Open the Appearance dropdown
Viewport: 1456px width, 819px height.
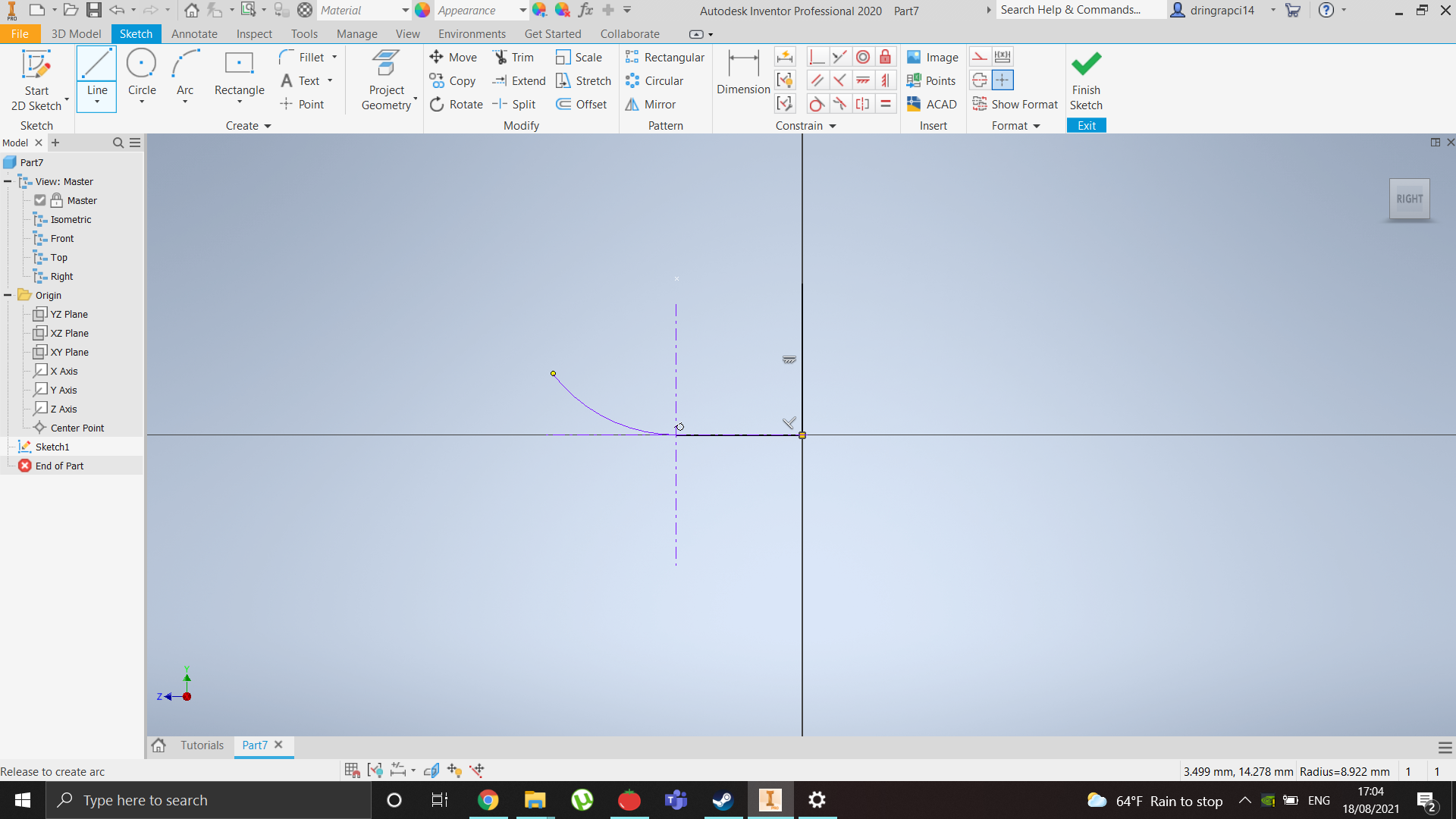pos(522,10)
